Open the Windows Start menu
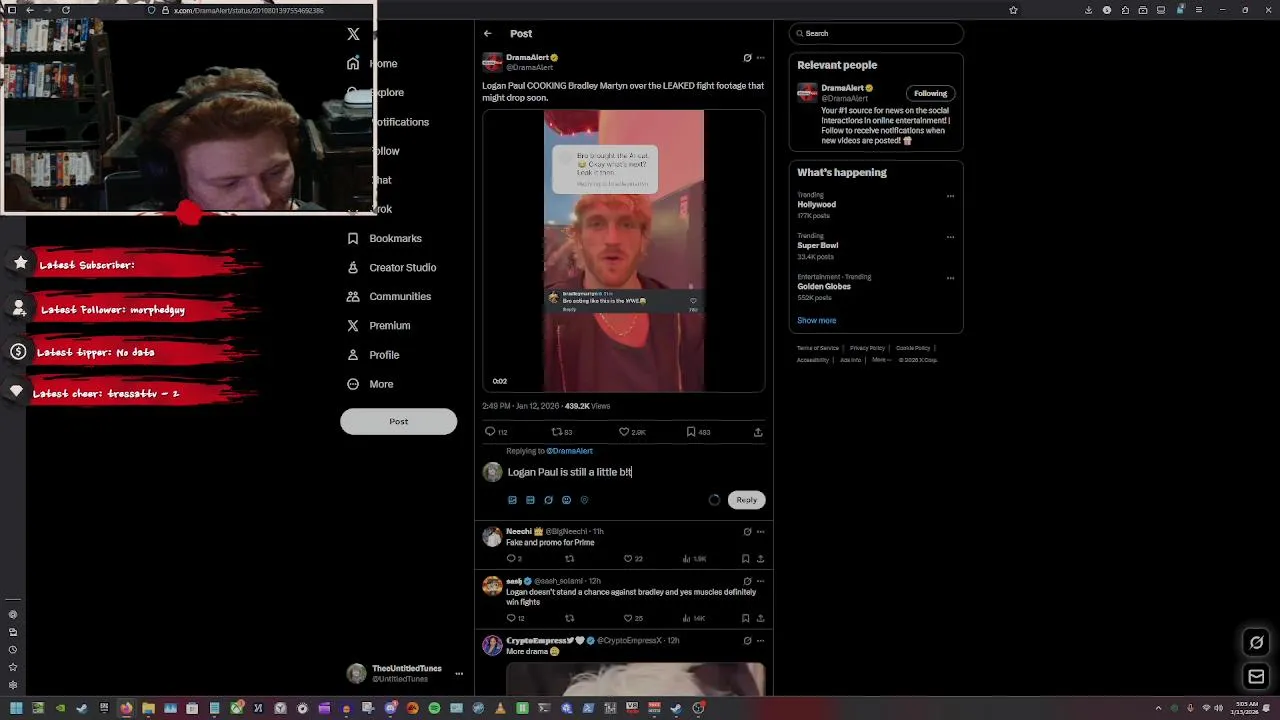 click(x=16, y=708)
